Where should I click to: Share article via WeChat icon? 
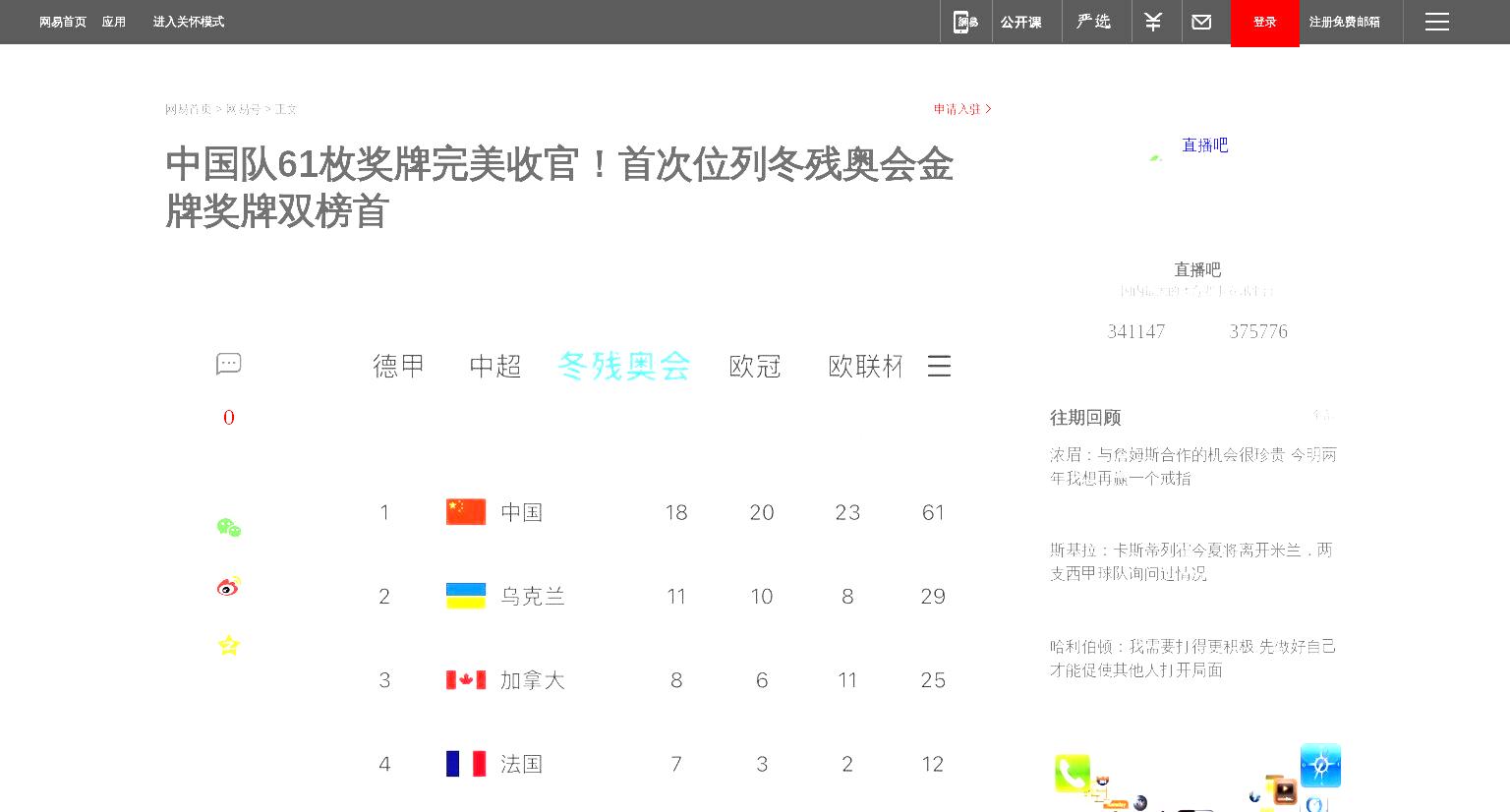(229, 528)
